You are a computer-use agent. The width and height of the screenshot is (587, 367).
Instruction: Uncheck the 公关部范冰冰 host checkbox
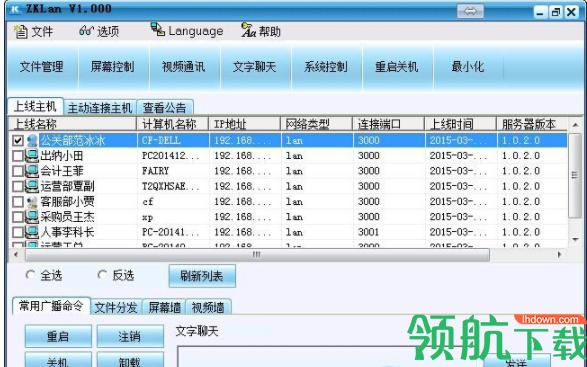[x=18, y=140]
